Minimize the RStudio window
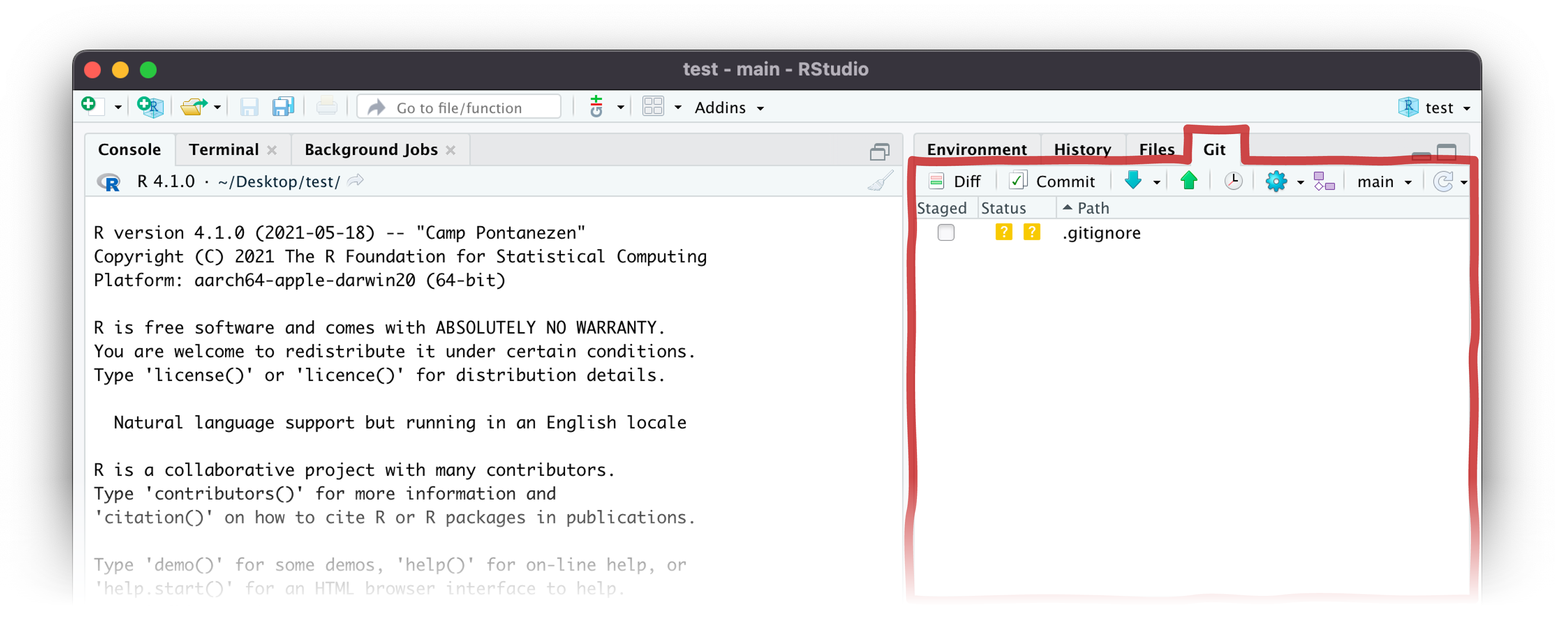The image size is (1568, 636). point(121,70)
